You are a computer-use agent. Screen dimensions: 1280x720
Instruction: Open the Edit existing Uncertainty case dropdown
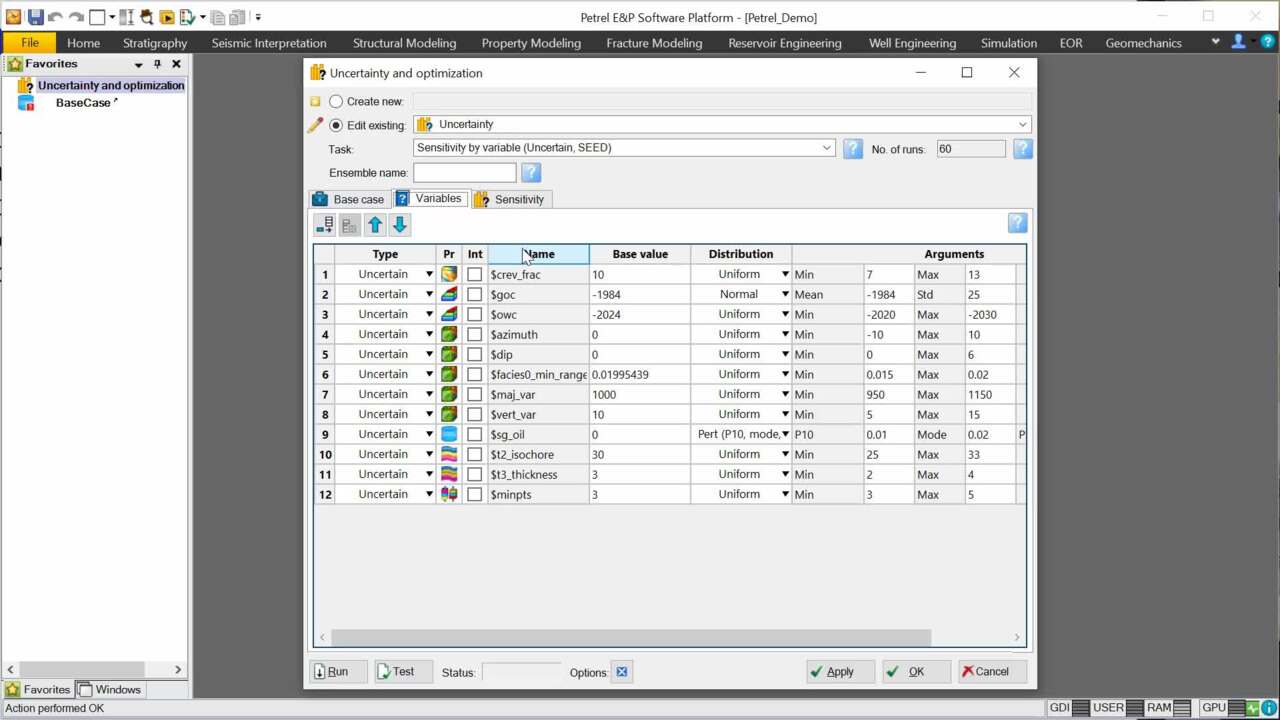pyautogui.click(x=1022, y=125)
